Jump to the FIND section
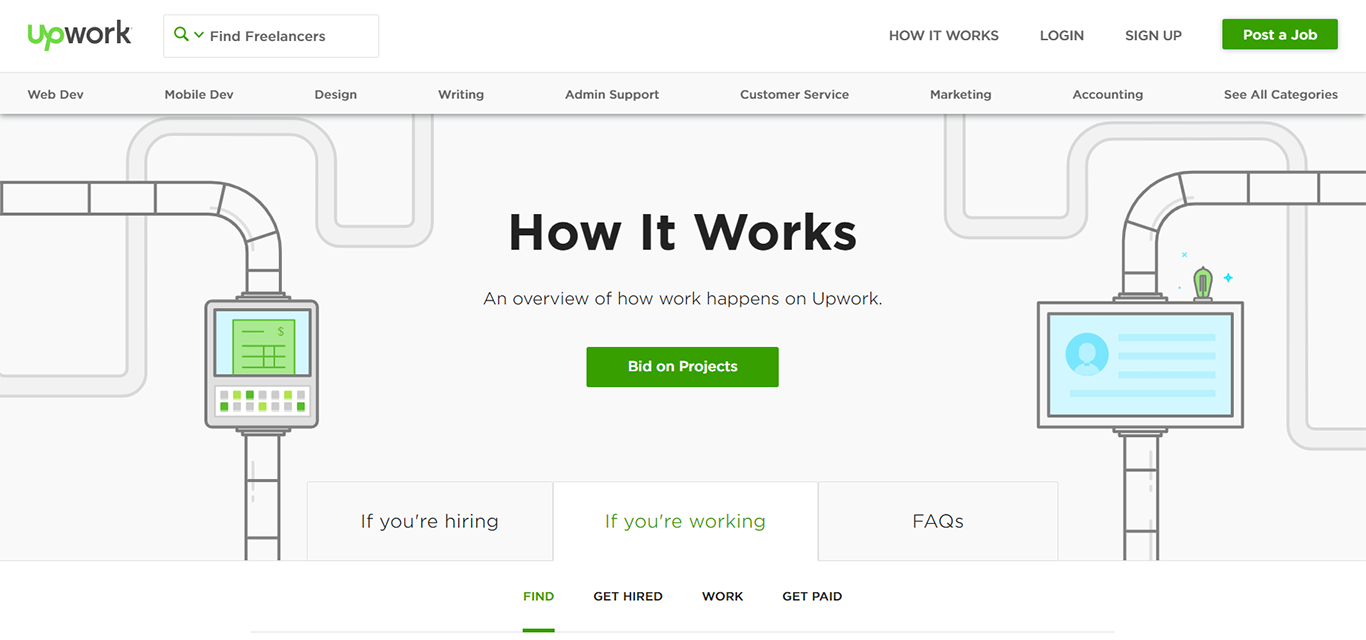 (538, 597)
